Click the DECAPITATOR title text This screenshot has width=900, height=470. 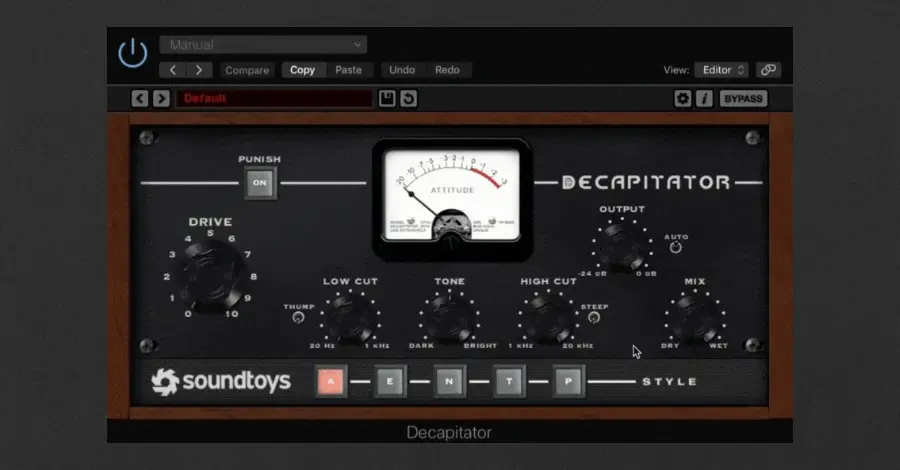coord(646,182)
